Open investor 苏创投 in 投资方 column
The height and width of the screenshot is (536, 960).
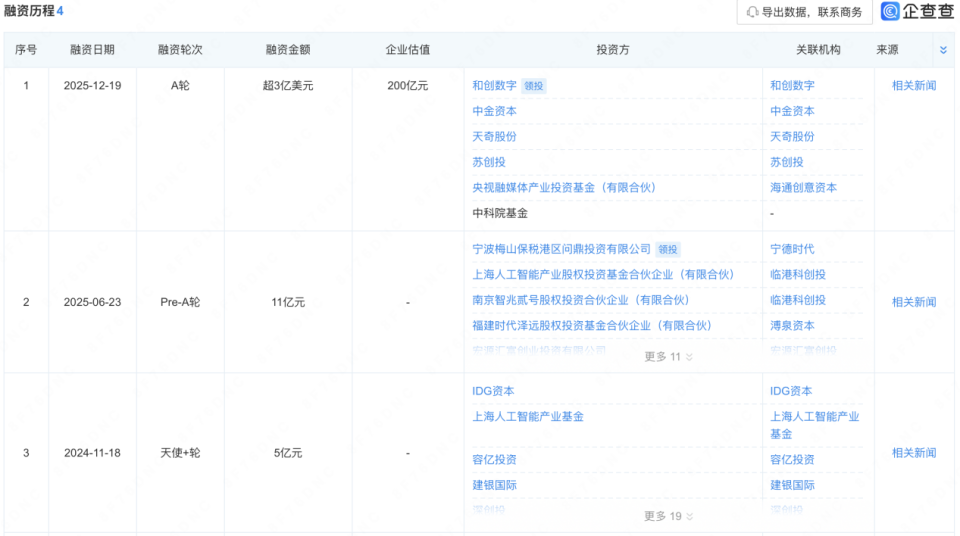(489, 162)
